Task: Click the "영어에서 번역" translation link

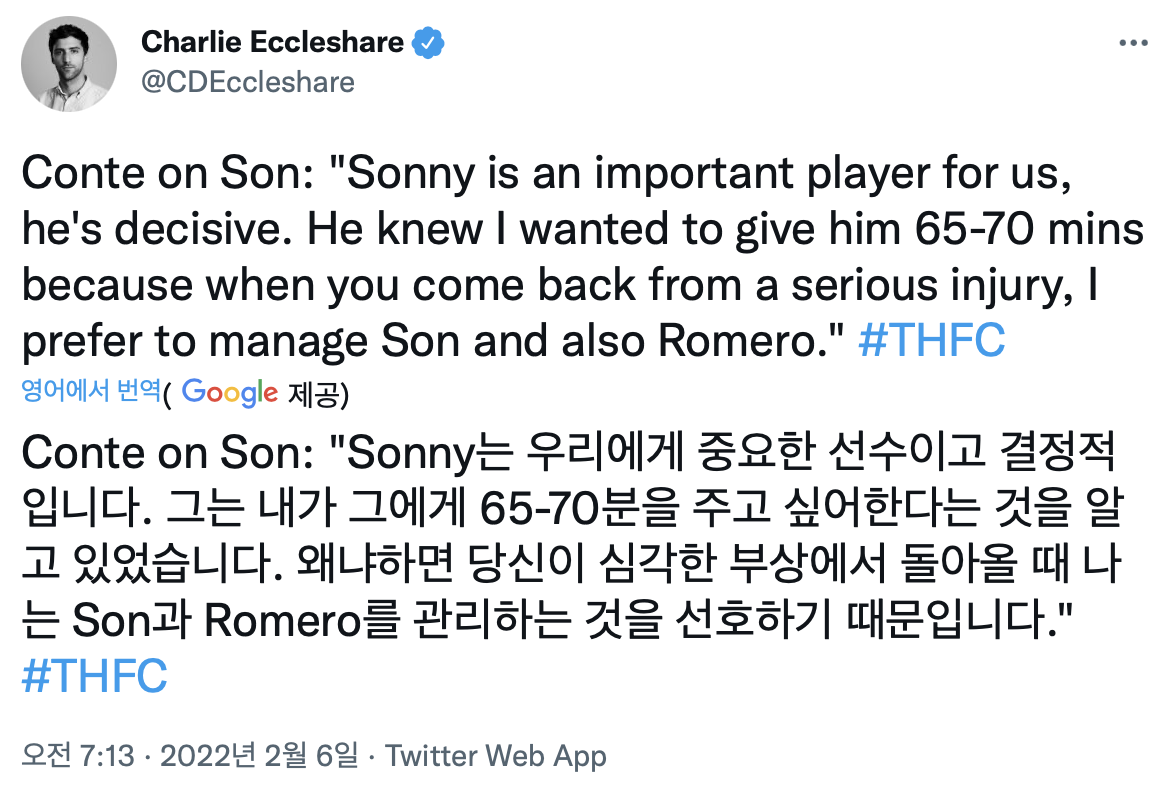Action: click(90, 392)
